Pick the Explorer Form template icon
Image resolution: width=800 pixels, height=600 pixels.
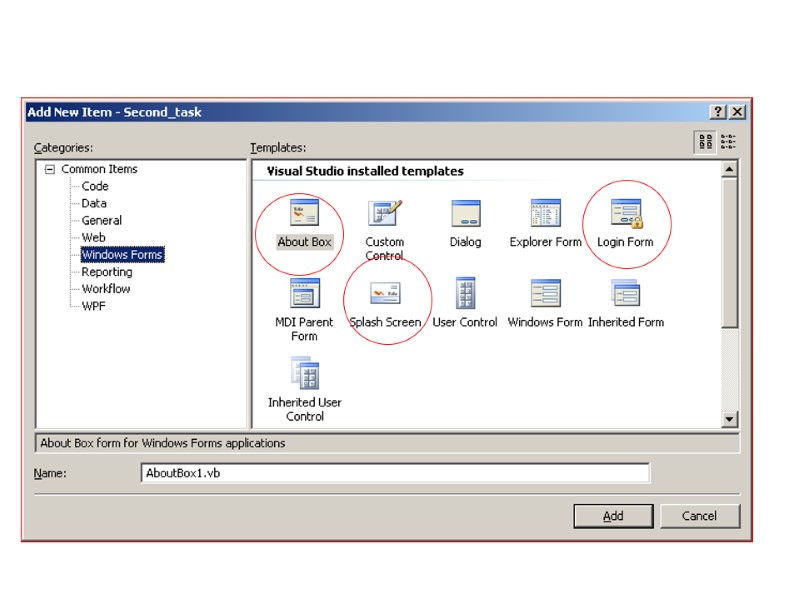point(546,212)
